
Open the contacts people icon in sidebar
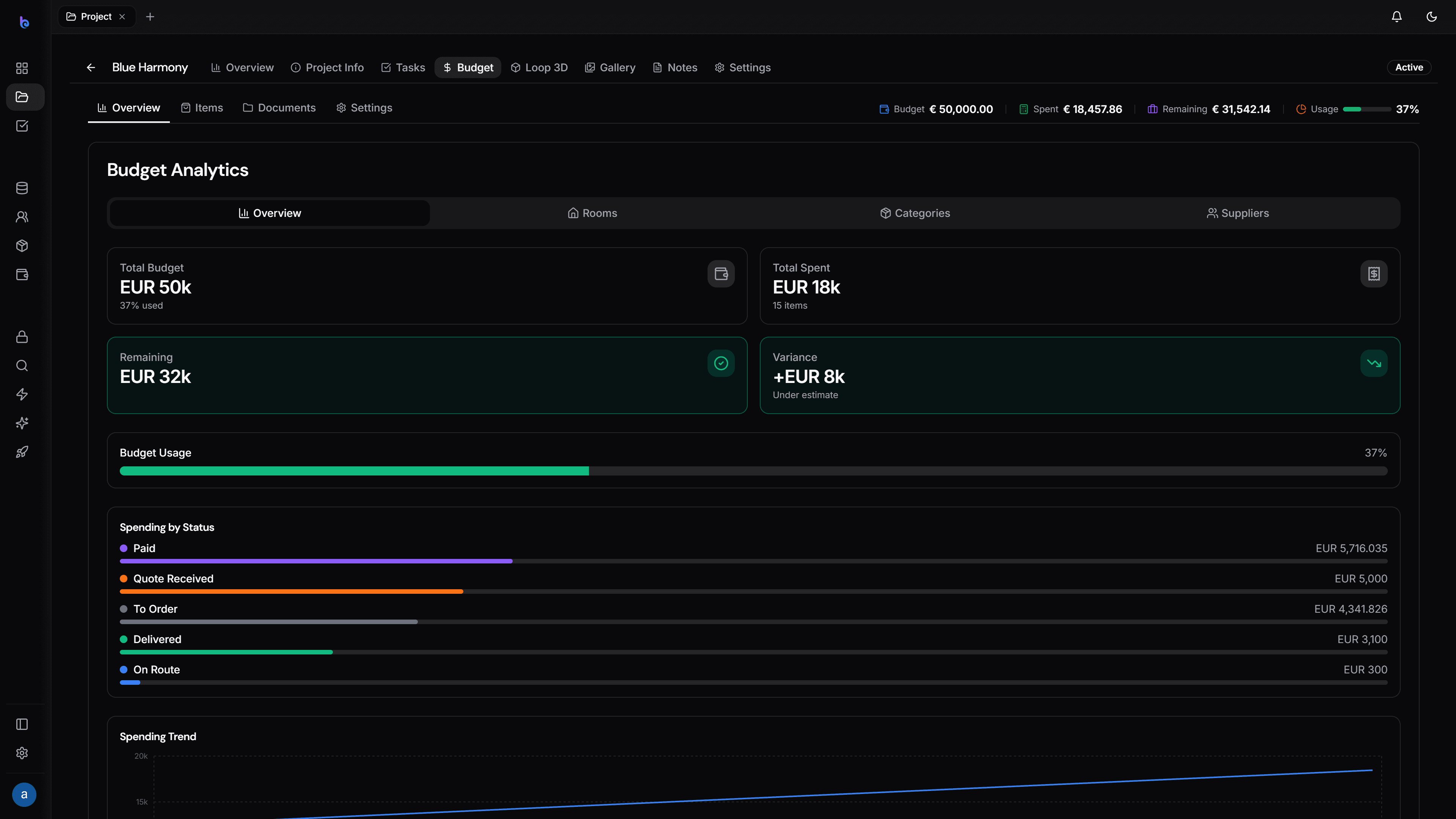[x=22, y=217]
